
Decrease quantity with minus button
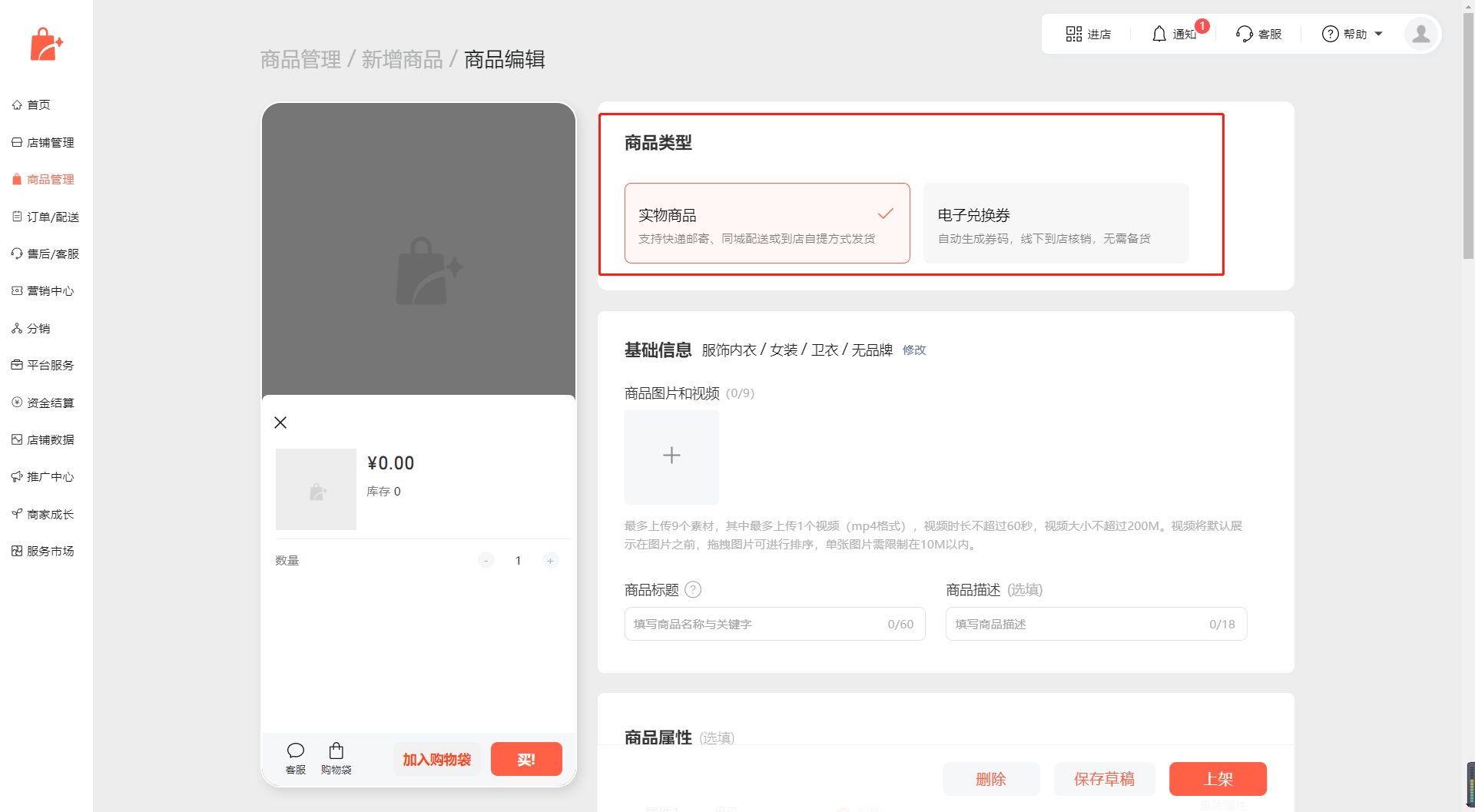tap(486, 561)
